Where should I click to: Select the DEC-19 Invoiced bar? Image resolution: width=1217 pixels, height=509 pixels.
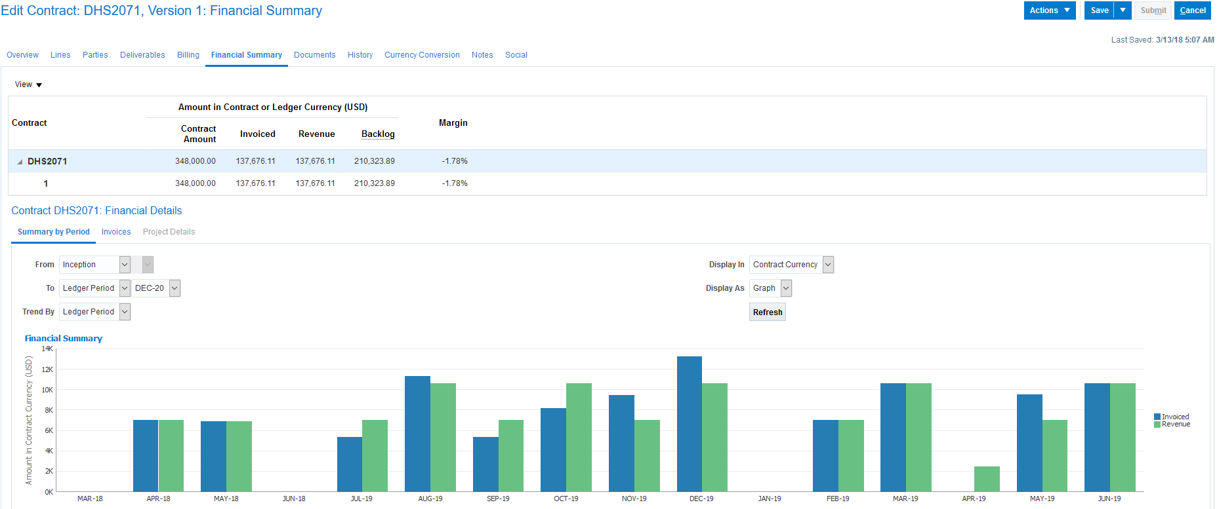[689, 424]
